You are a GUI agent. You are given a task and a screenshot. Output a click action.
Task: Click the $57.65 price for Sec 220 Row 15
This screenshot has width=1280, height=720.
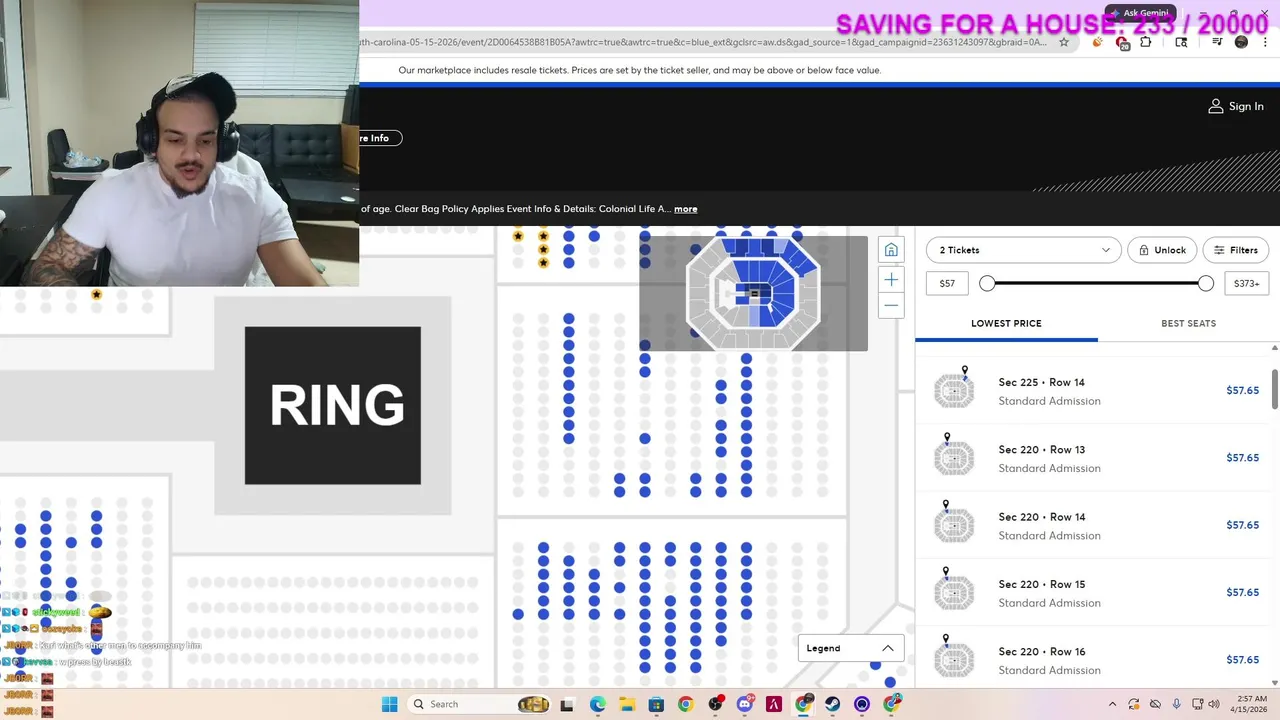1242,592
